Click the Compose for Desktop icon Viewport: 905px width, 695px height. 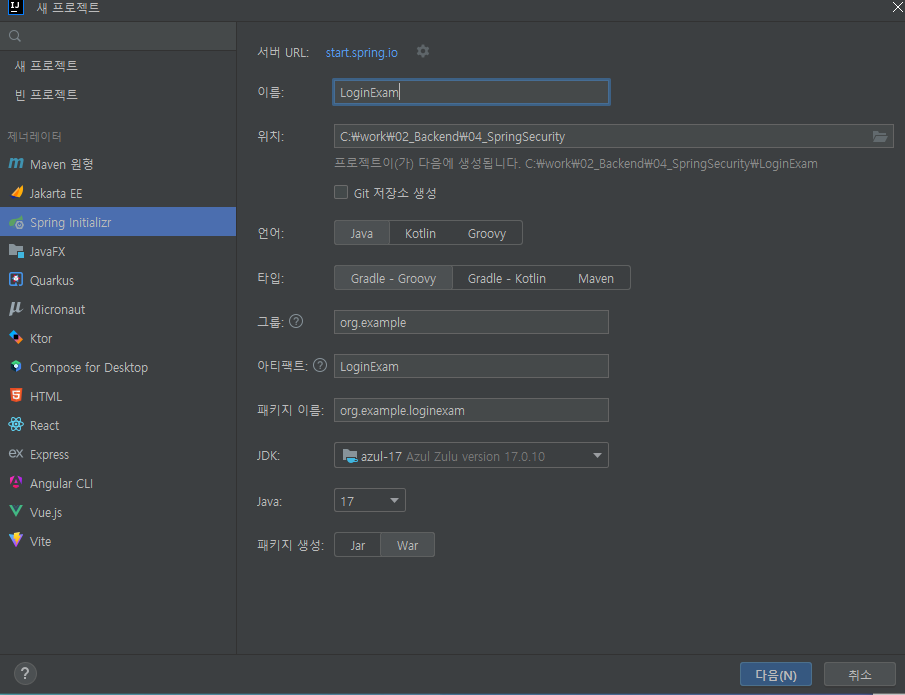click(x=16, y=367)
